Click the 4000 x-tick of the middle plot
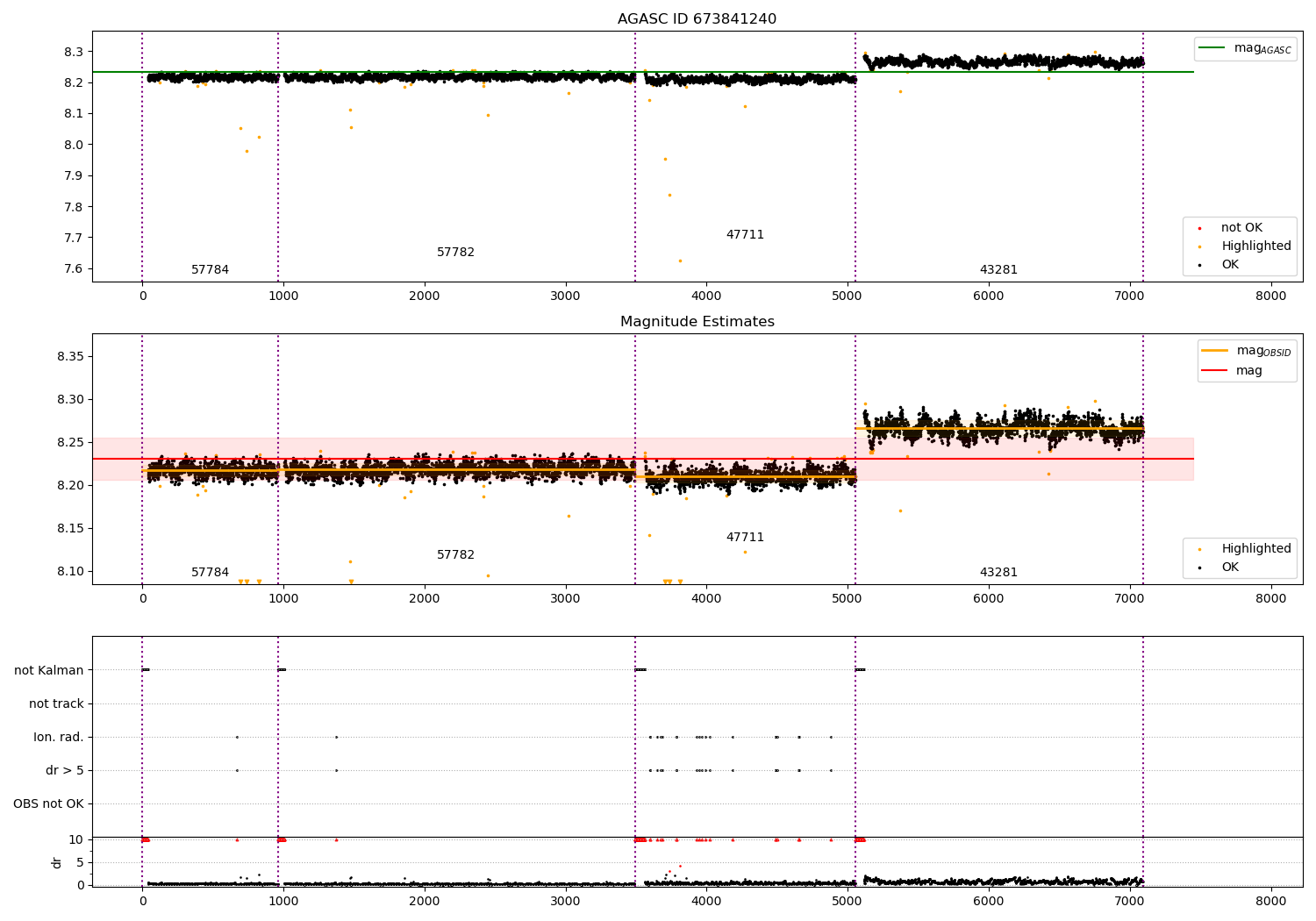This screenshot has height=921, width=1316. (706, 599)
